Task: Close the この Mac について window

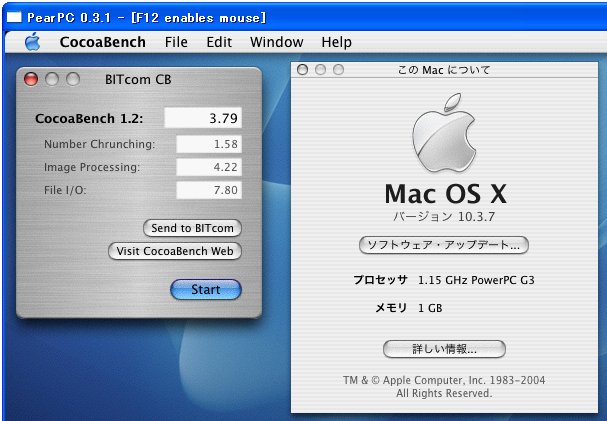Action: pyautogui.click(x=302, y=70)
